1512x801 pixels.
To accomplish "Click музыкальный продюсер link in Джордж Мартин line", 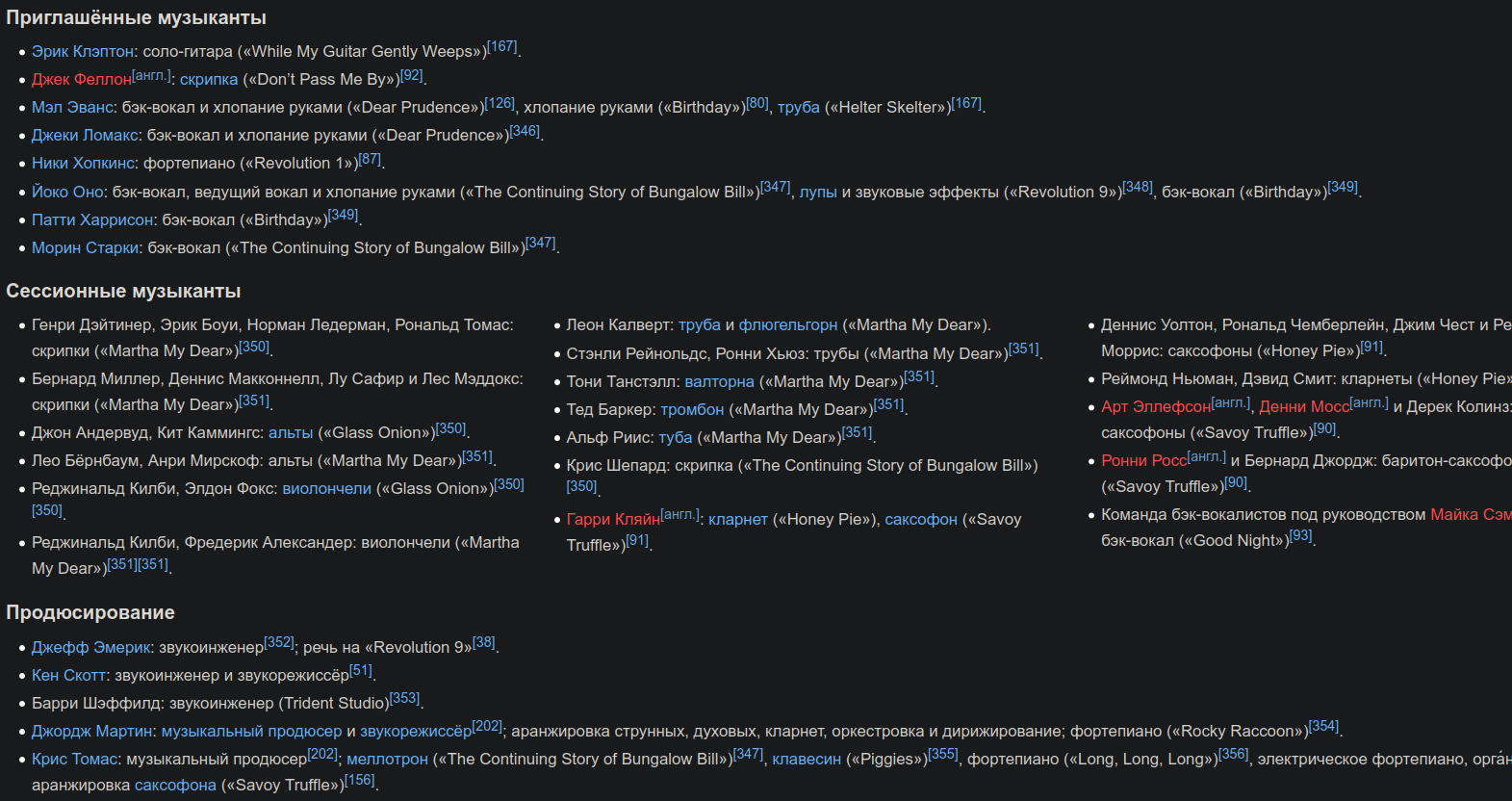I will 251,731.
